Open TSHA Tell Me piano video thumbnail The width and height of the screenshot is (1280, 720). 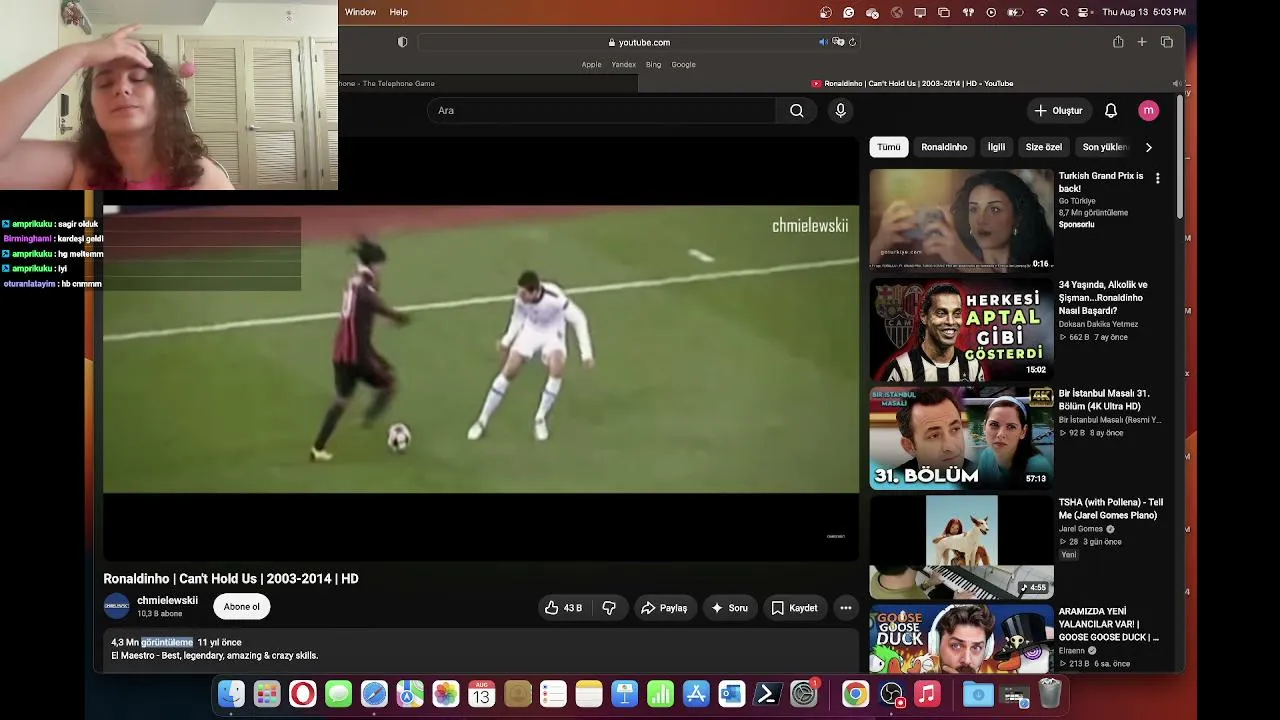961,547
